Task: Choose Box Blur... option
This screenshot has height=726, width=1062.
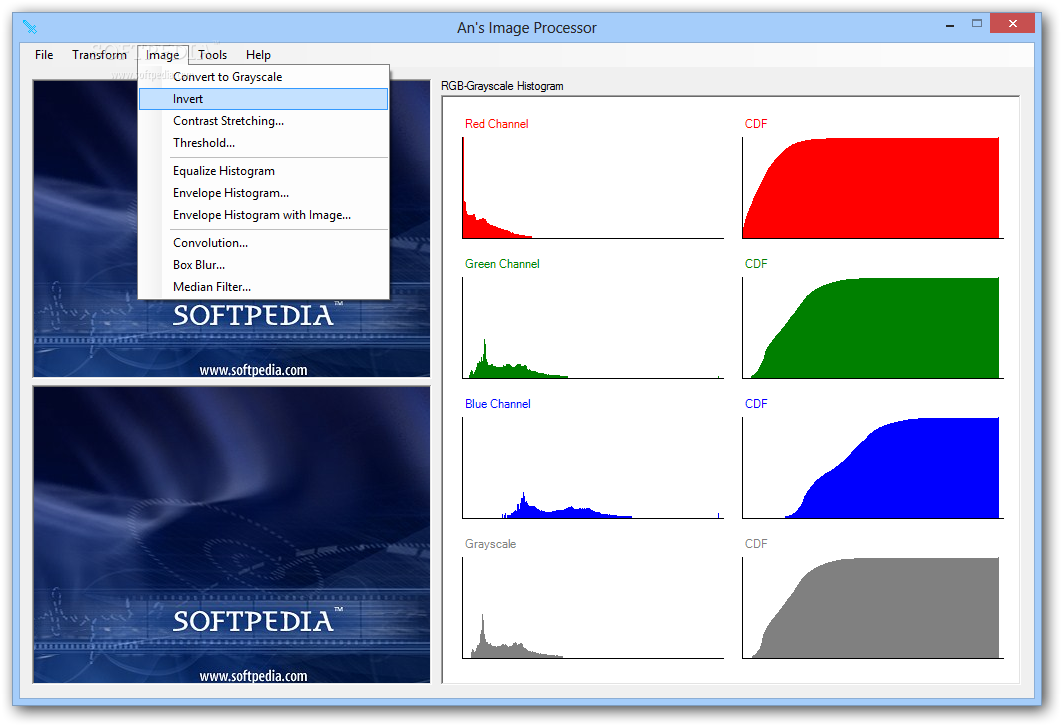Action: coord(263,265)
